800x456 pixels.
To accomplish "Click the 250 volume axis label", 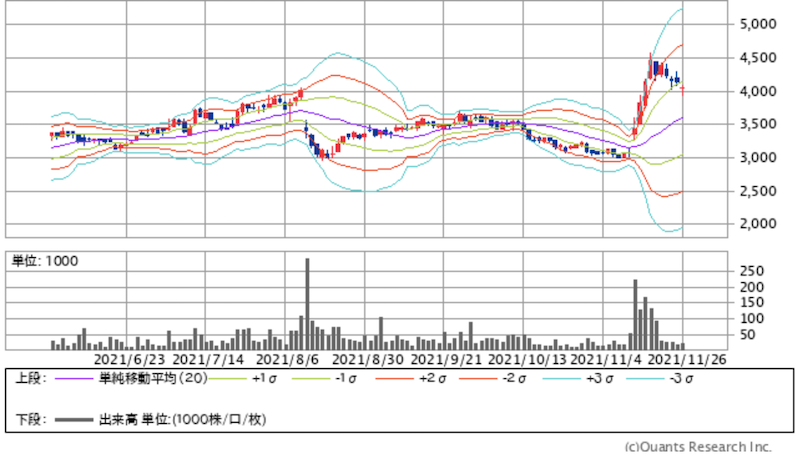I will point(752,271).
